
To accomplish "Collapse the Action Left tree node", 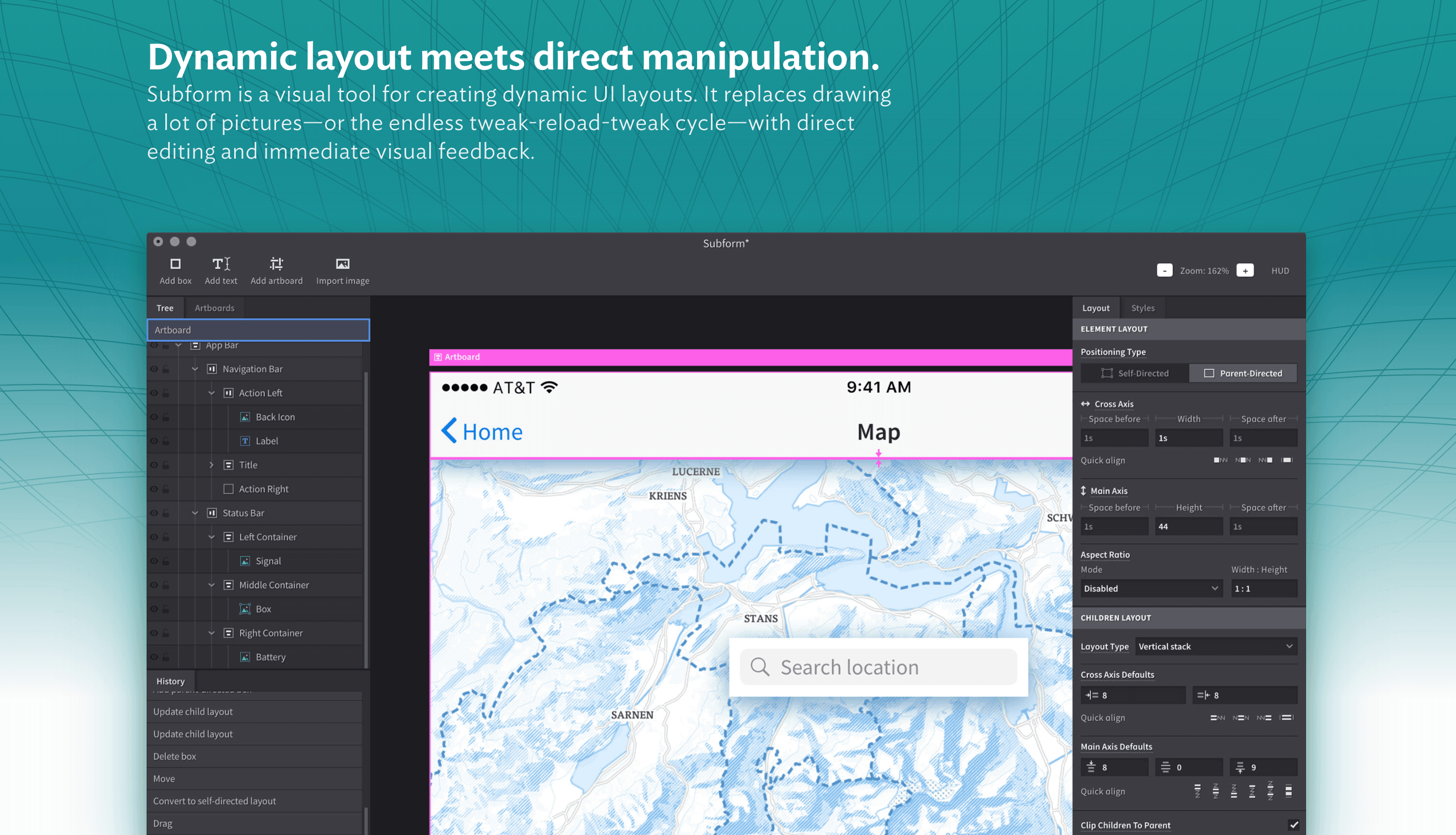I will coord(212,393).
